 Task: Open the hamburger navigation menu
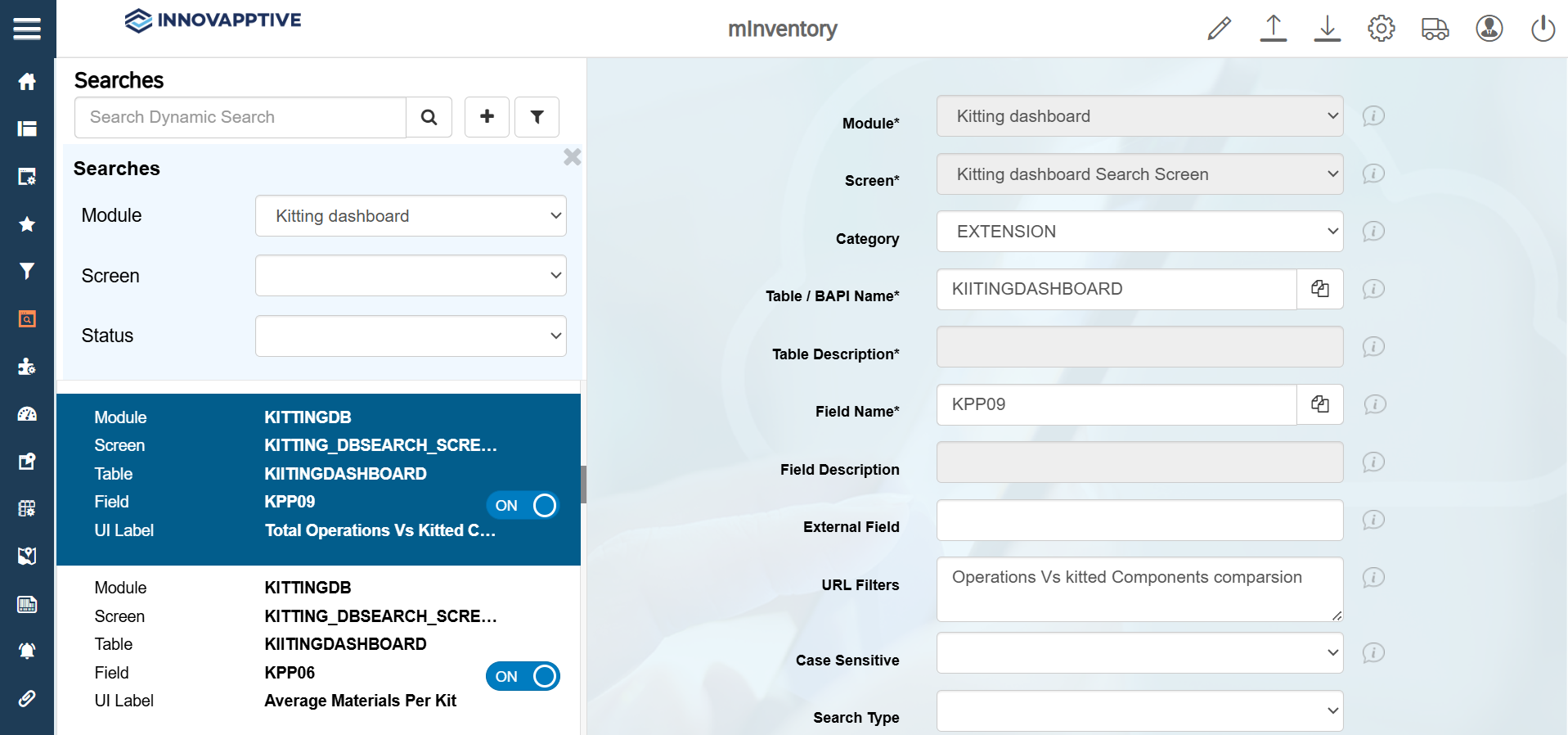click(27, 29)
